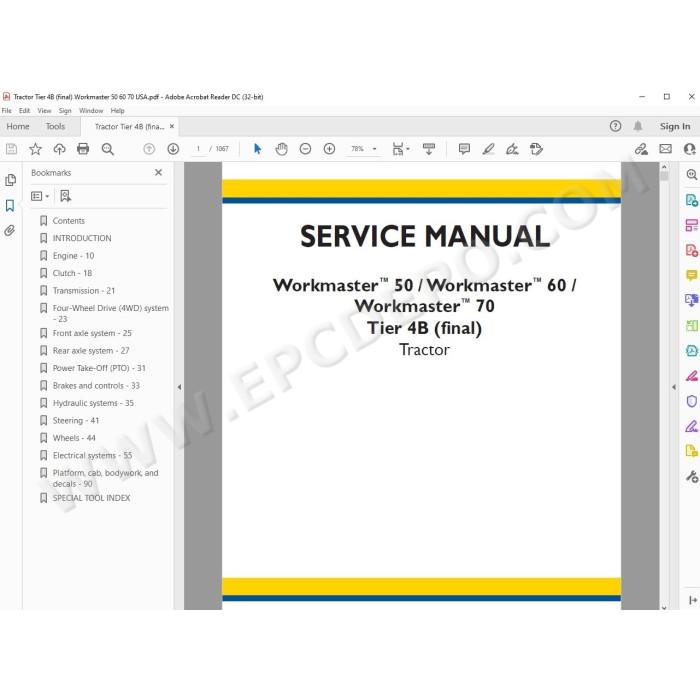Click the scrolling mode icon
This screenshot has width=700, height=700.
tap(429, 149)
